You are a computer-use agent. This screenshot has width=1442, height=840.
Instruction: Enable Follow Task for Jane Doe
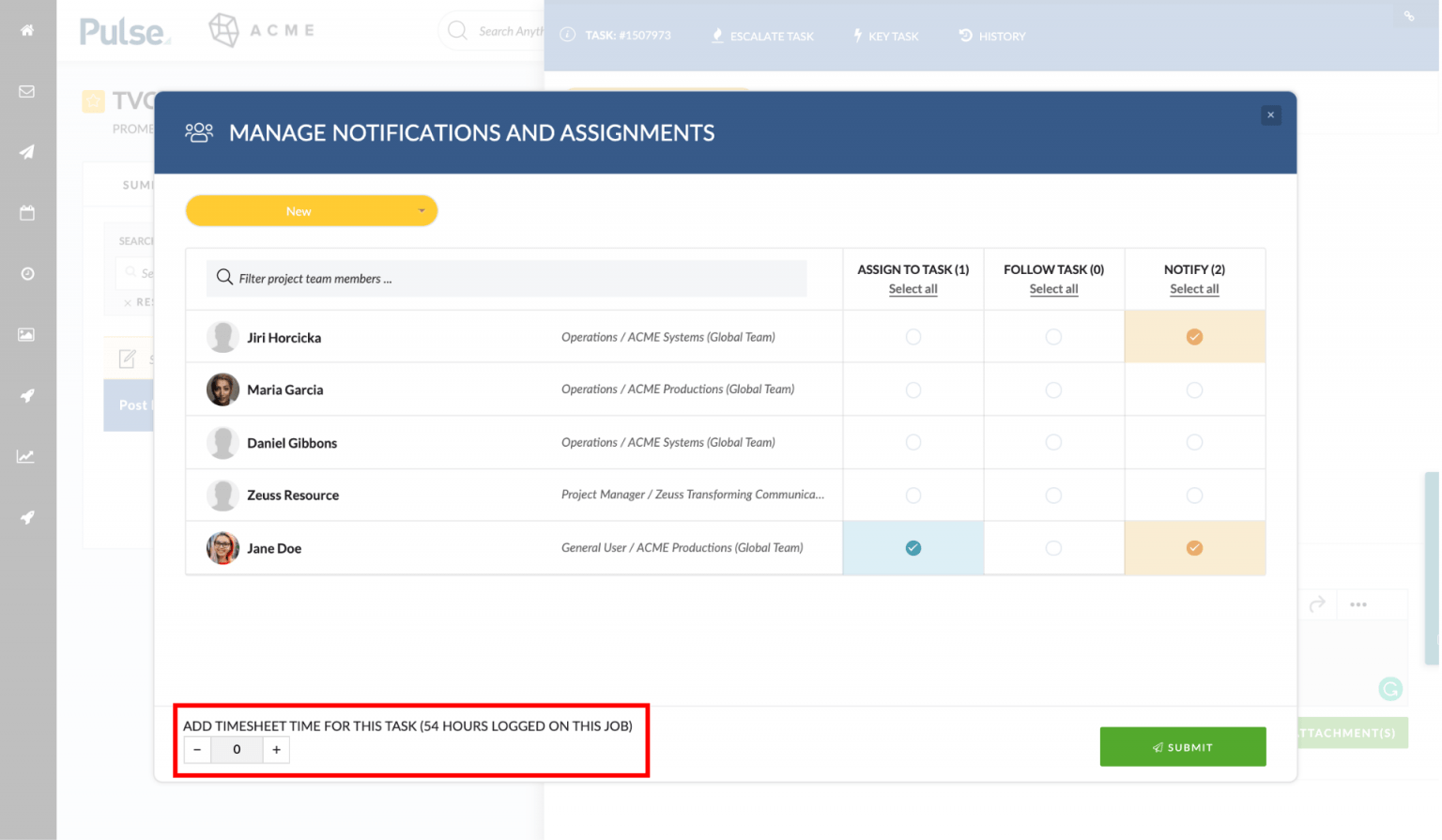click(1053, 547)
